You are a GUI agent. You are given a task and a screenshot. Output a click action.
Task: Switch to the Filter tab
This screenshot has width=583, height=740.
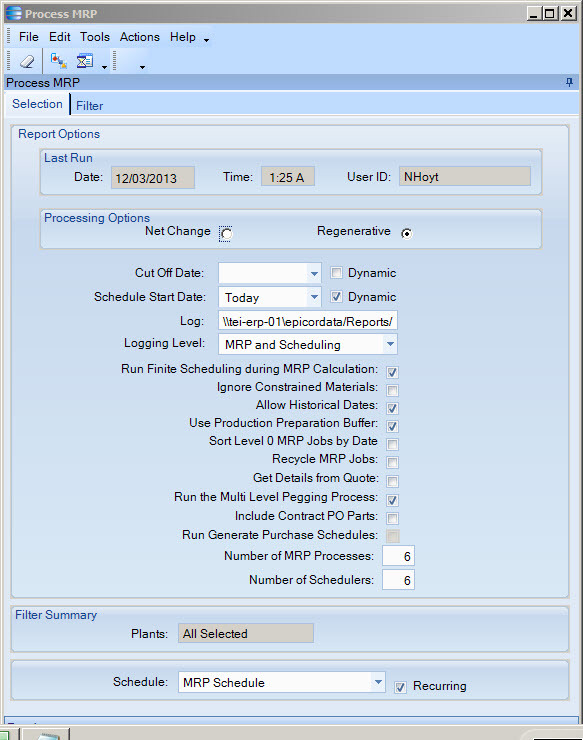[89, 106]
